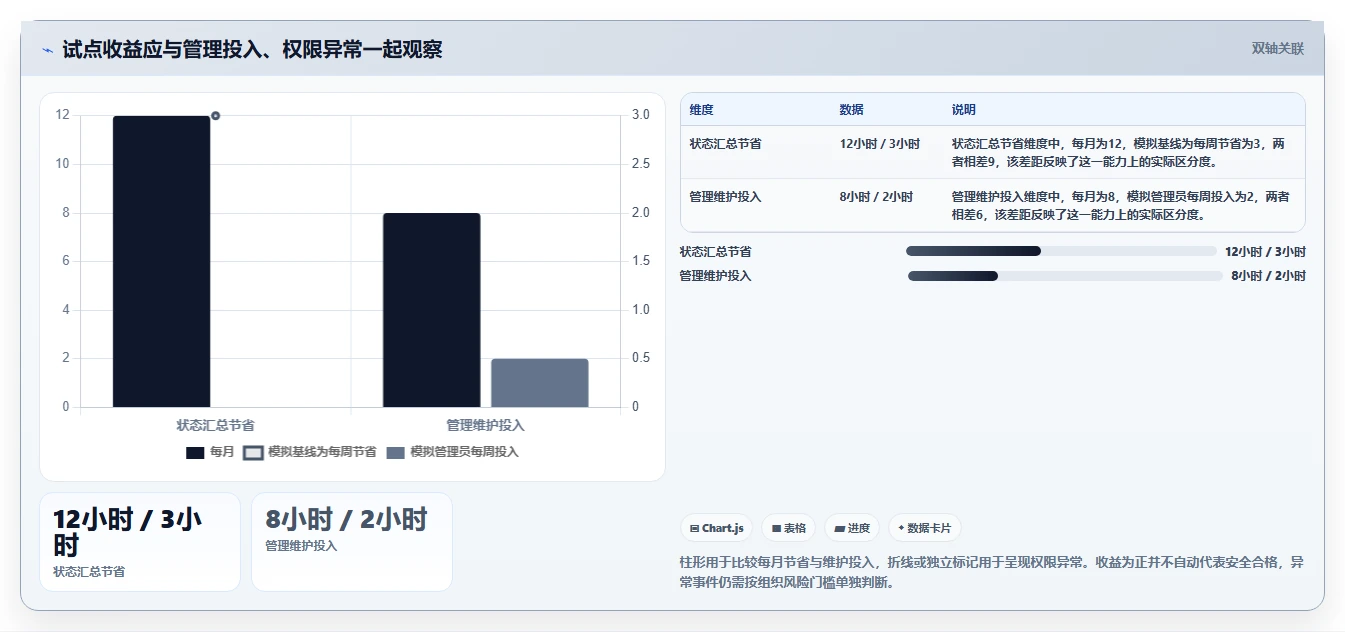Toggle the 每月 legend item

210,452
